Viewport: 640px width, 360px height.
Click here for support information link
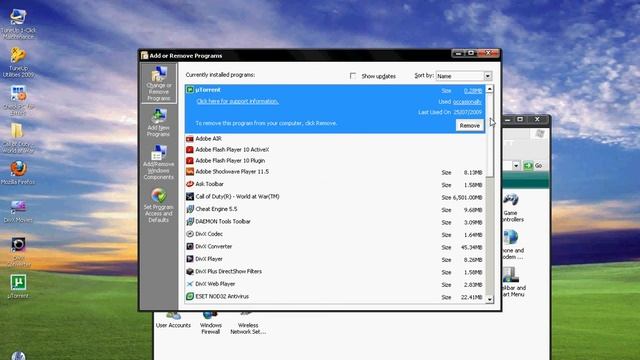[x=238, y=101]
